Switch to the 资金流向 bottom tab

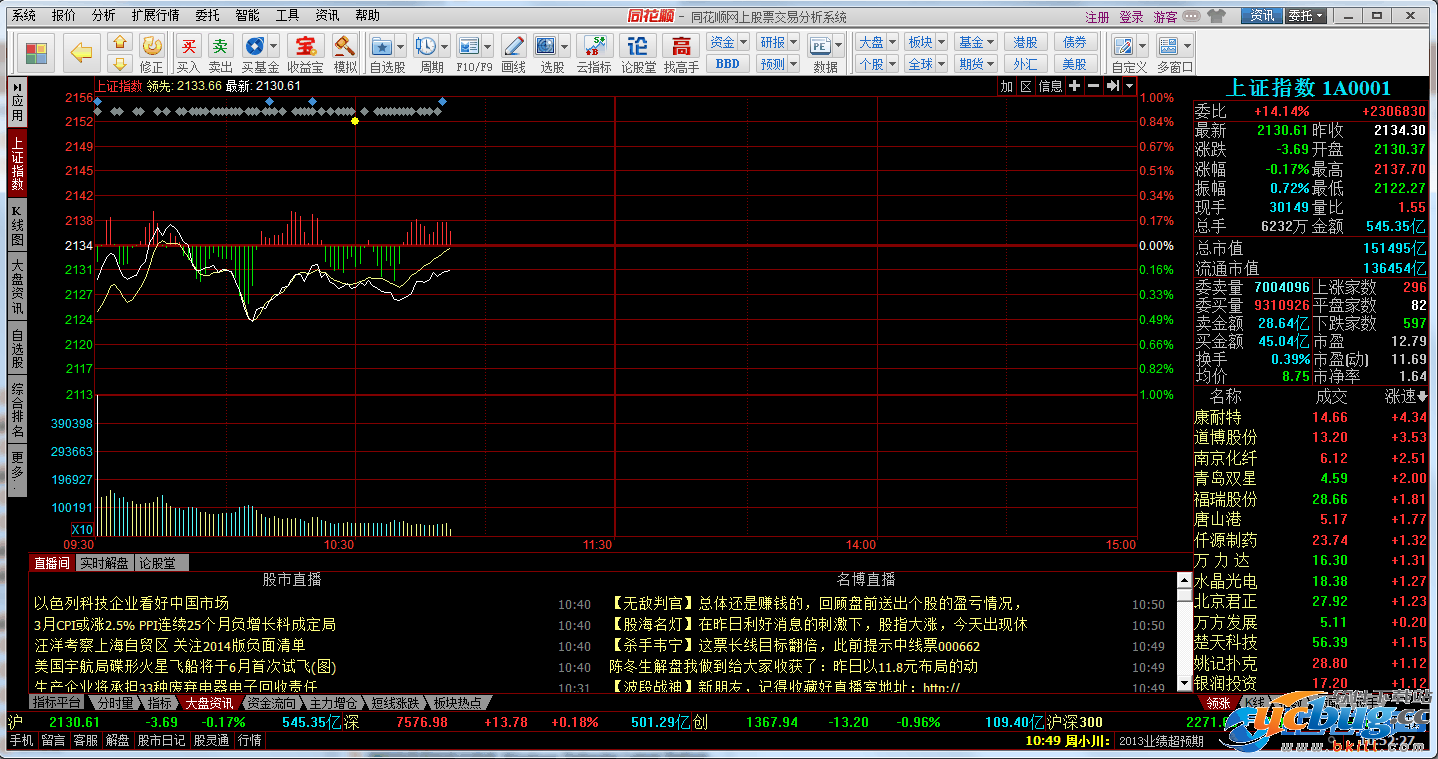[269, 703]
